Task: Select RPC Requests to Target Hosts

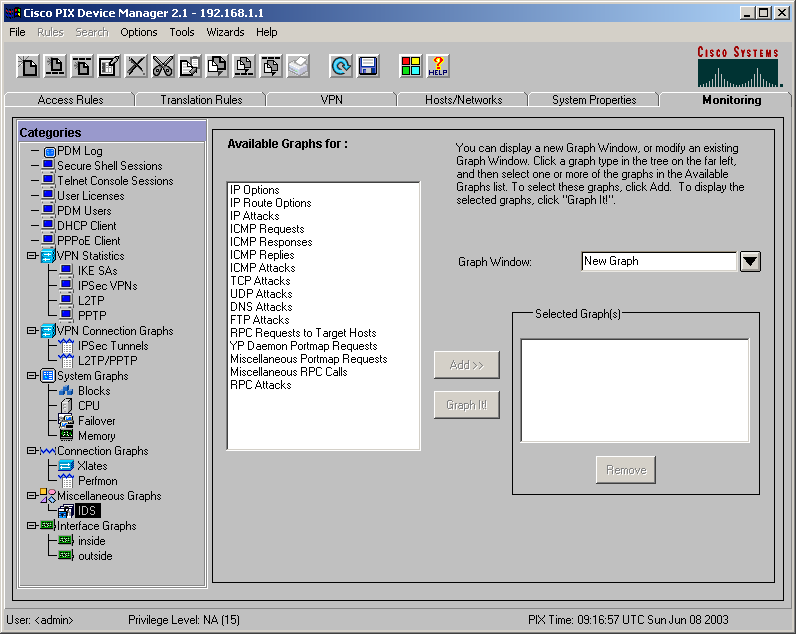Action: [303, 333]
